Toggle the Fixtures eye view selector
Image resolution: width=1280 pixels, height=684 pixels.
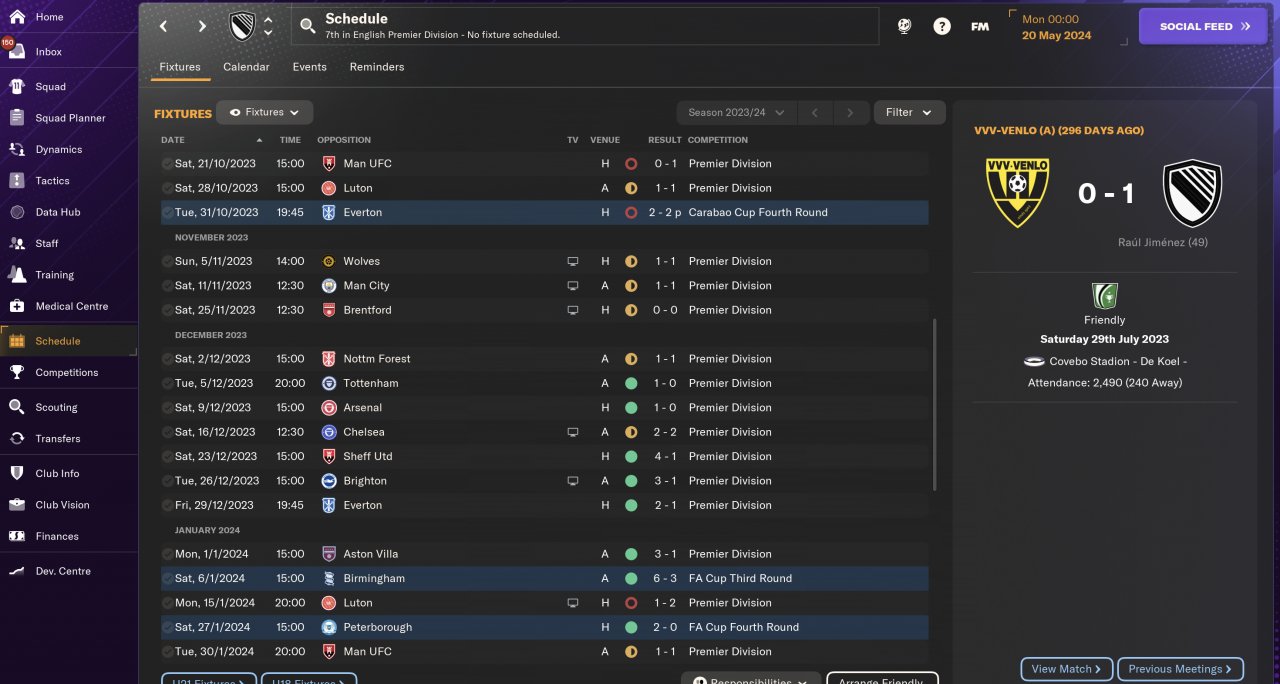pos(265,113)
